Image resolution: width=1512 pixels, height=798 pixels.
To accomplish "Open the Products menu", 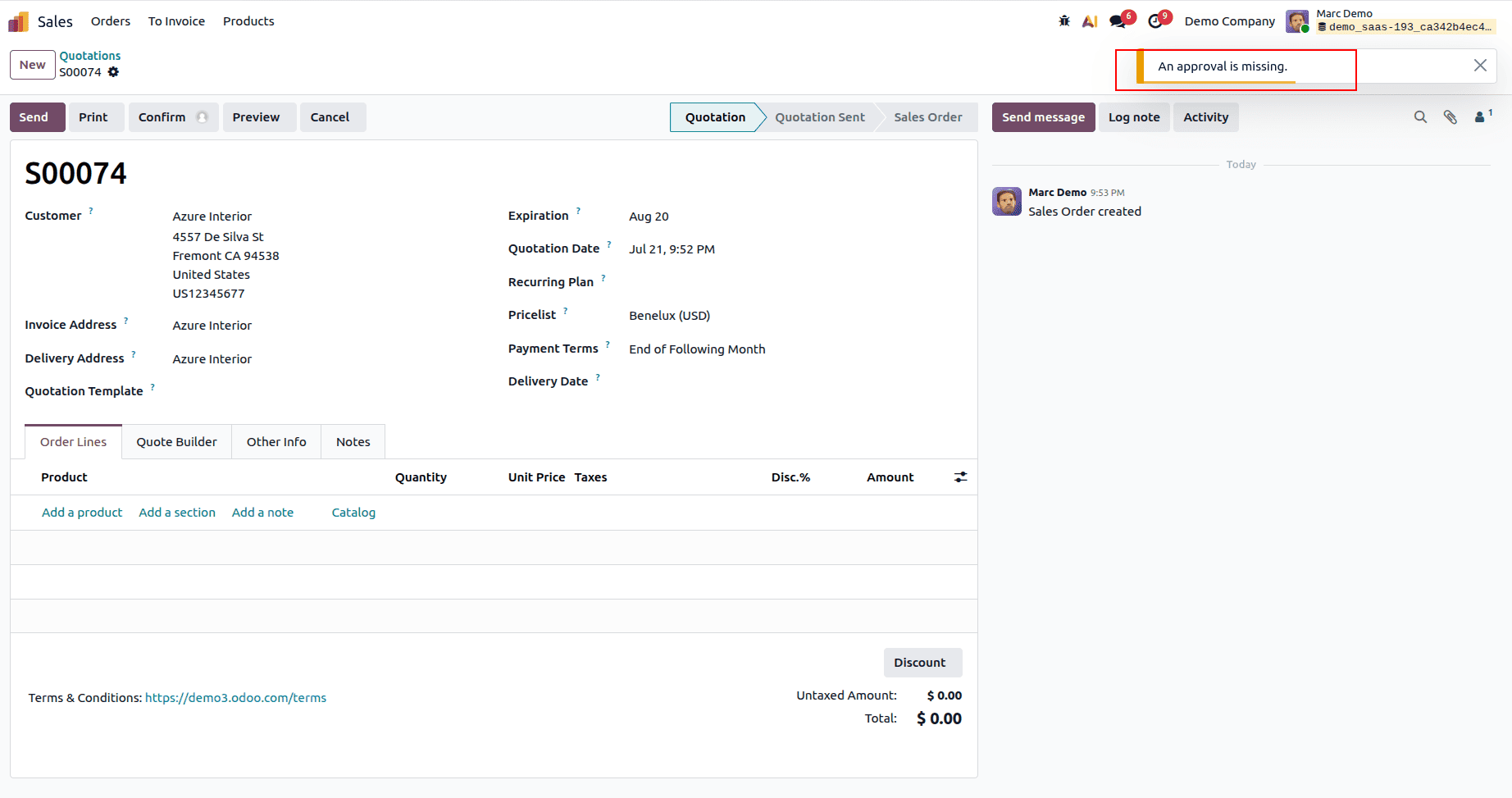I will tap(248, 21).
